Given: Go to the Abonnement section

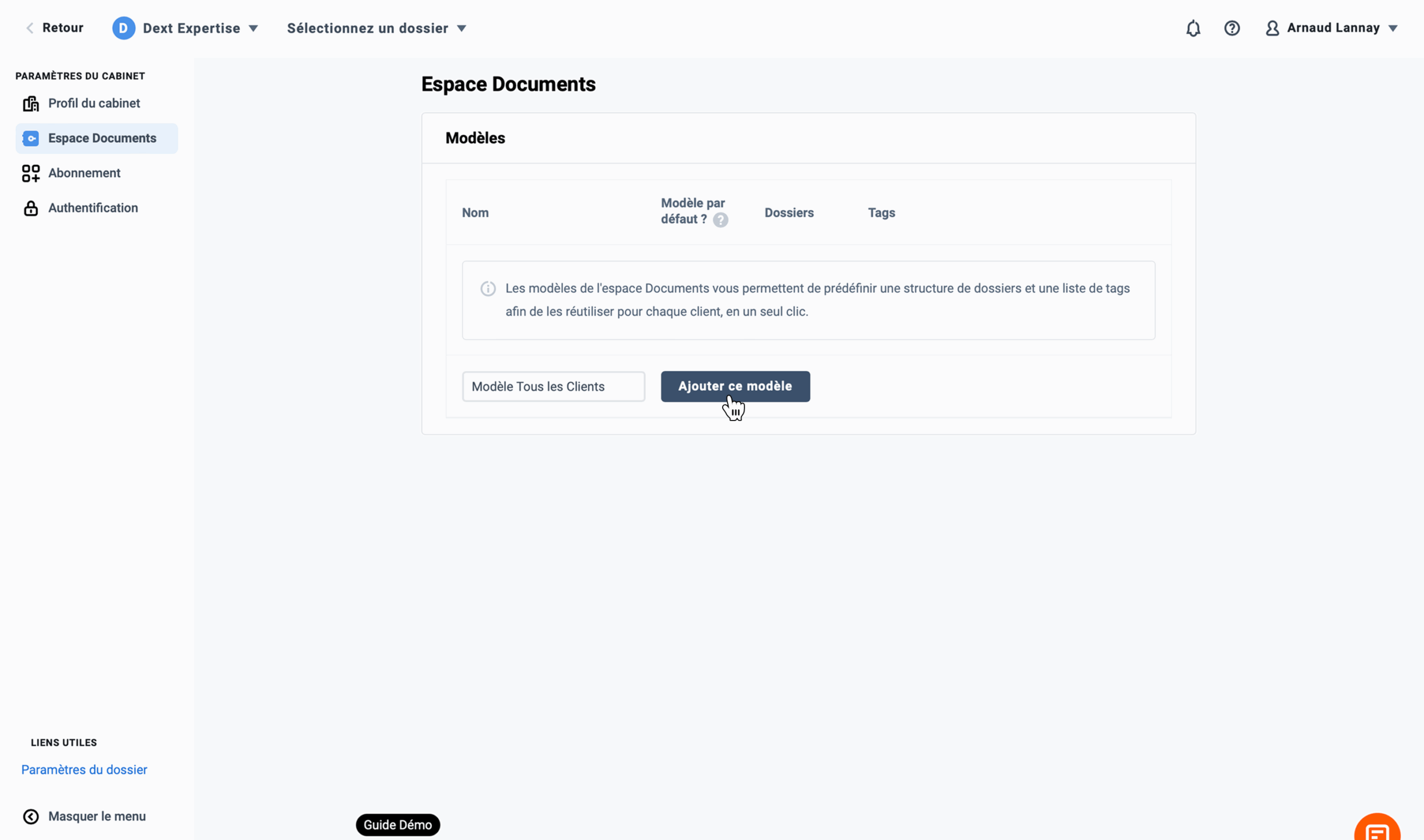Looking at the screenshot, I should coord(97,173).
